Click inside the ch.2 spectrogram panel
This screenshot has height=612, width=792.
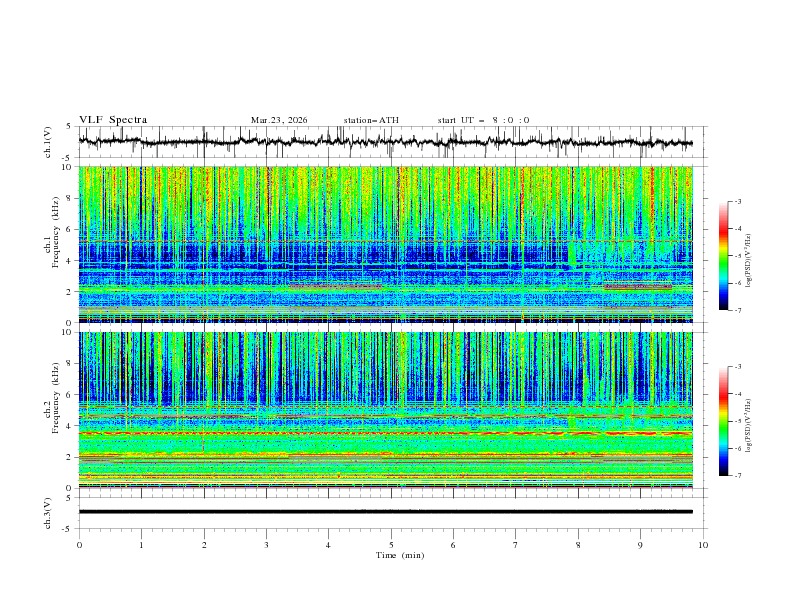(385, 410)
